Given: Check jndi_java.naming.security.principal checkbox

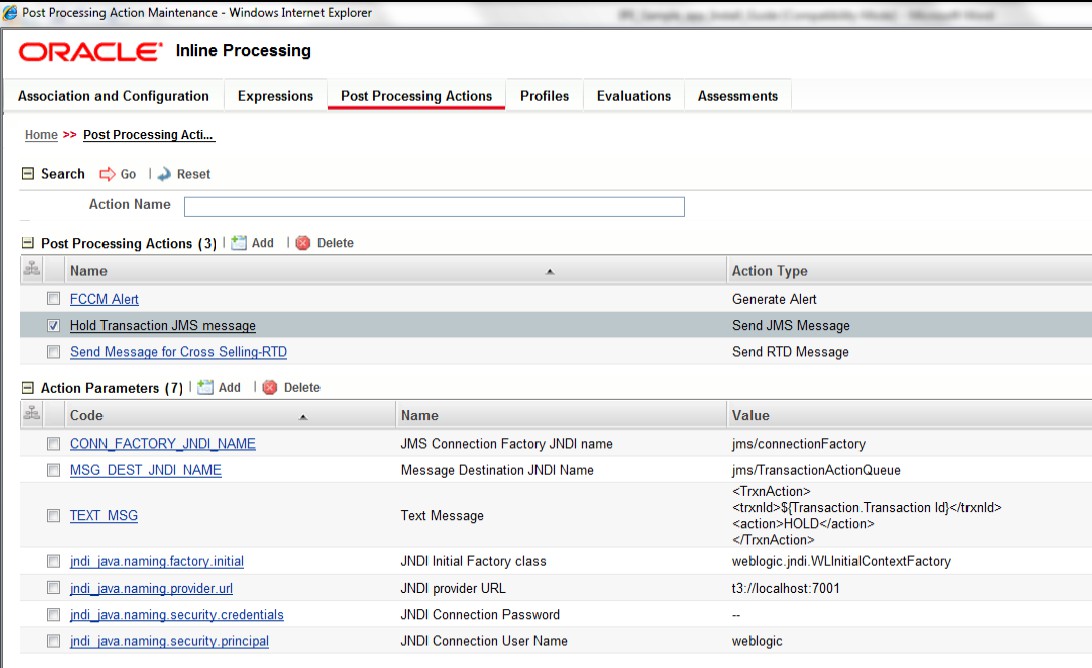Looking at the screenshot, I should pos(54,641).
